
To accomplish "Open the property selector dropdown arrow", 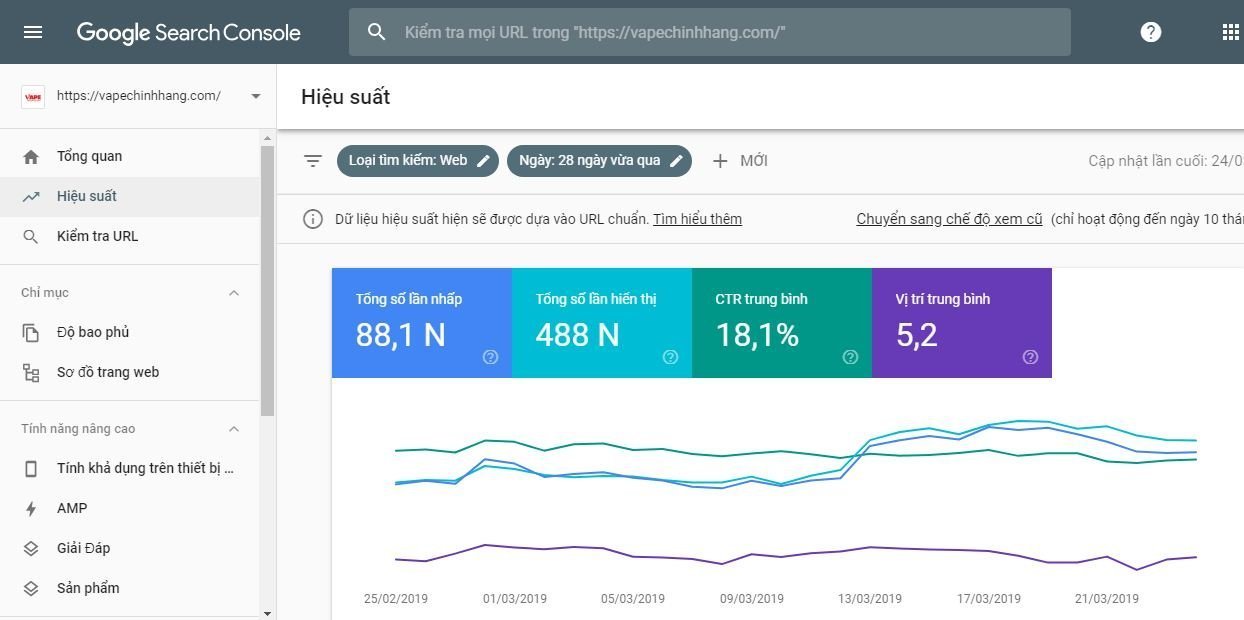I will pyautogui.click(x=255, y=96).
